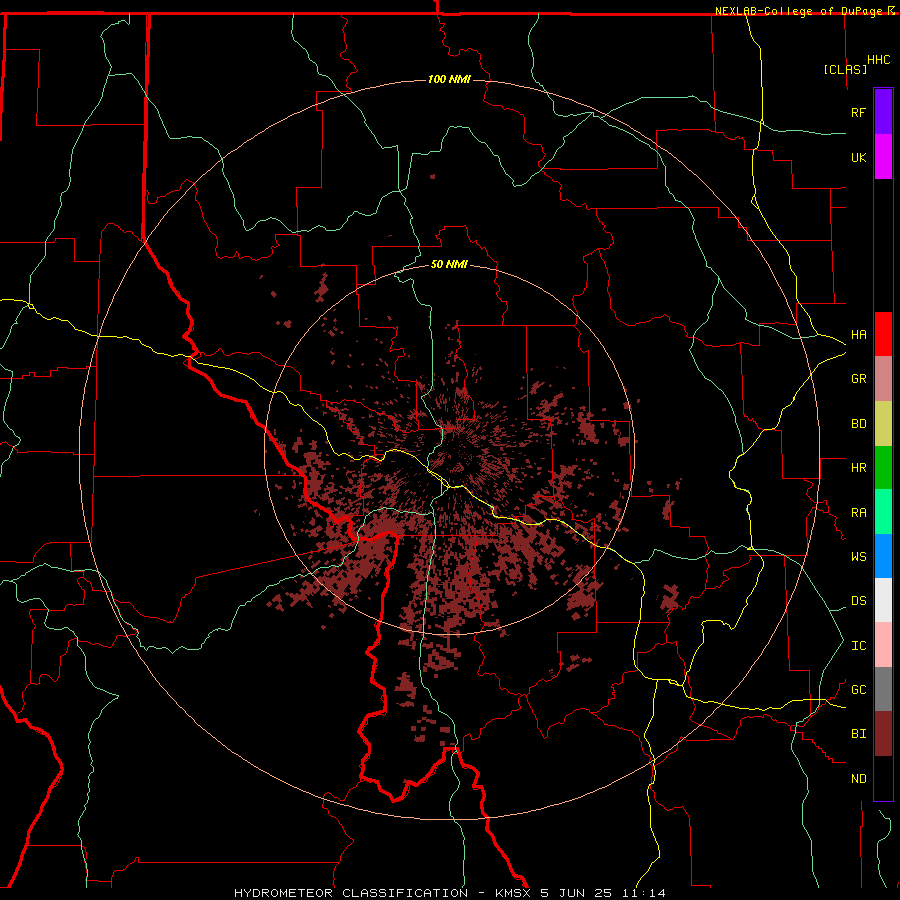The image size is (900, 900).
Task: Choose the brown BI legend swatch
Action: click(x=883, y=734)
